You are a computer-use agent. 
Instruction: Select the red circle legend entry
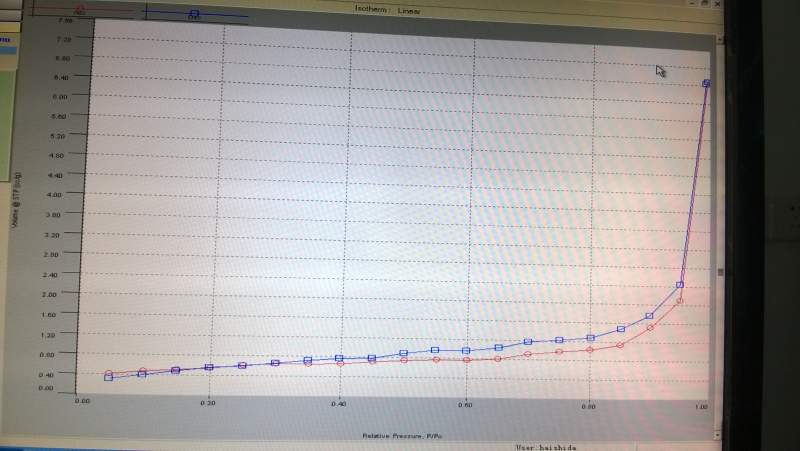click(x=80, y=9)
